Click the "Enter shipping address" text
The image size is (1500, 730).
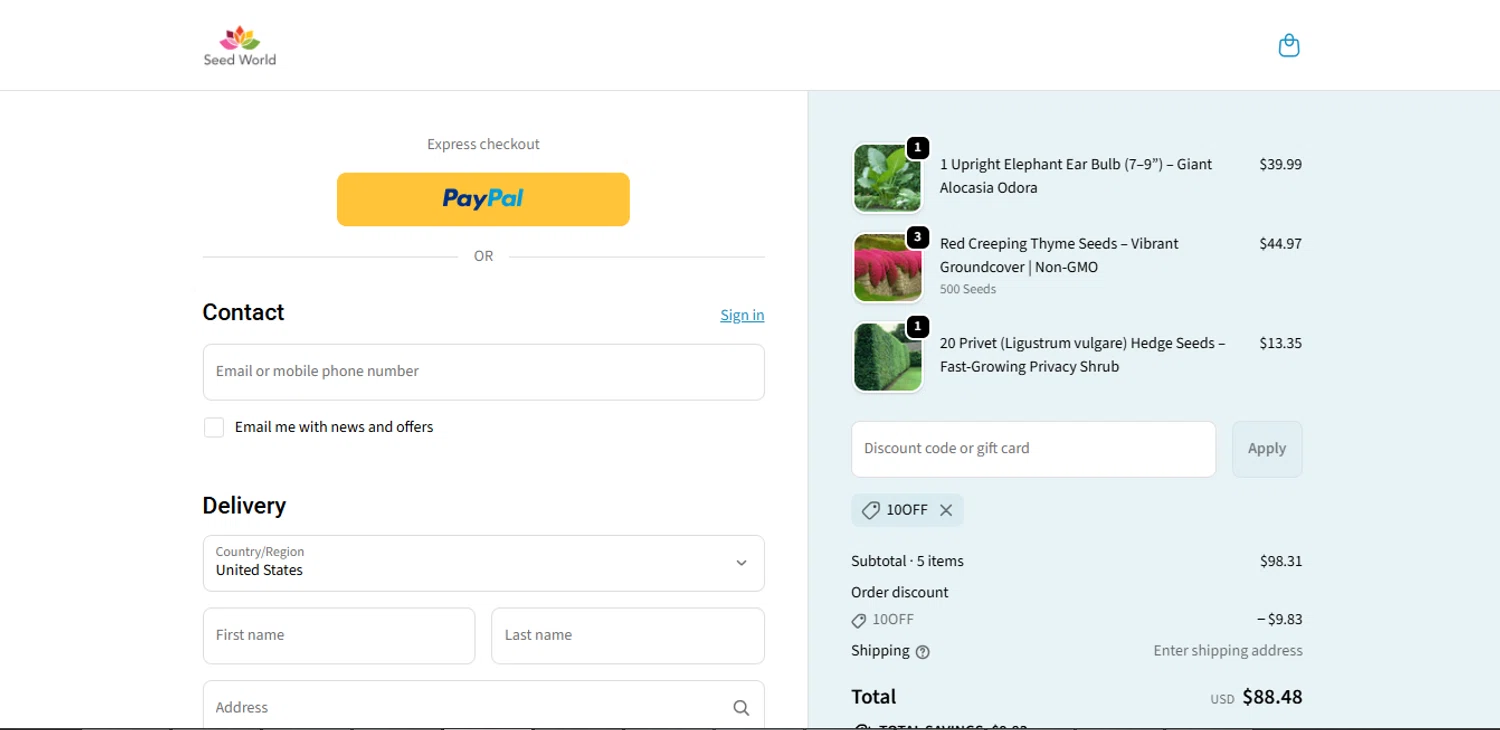click(x=1228, y=651)
